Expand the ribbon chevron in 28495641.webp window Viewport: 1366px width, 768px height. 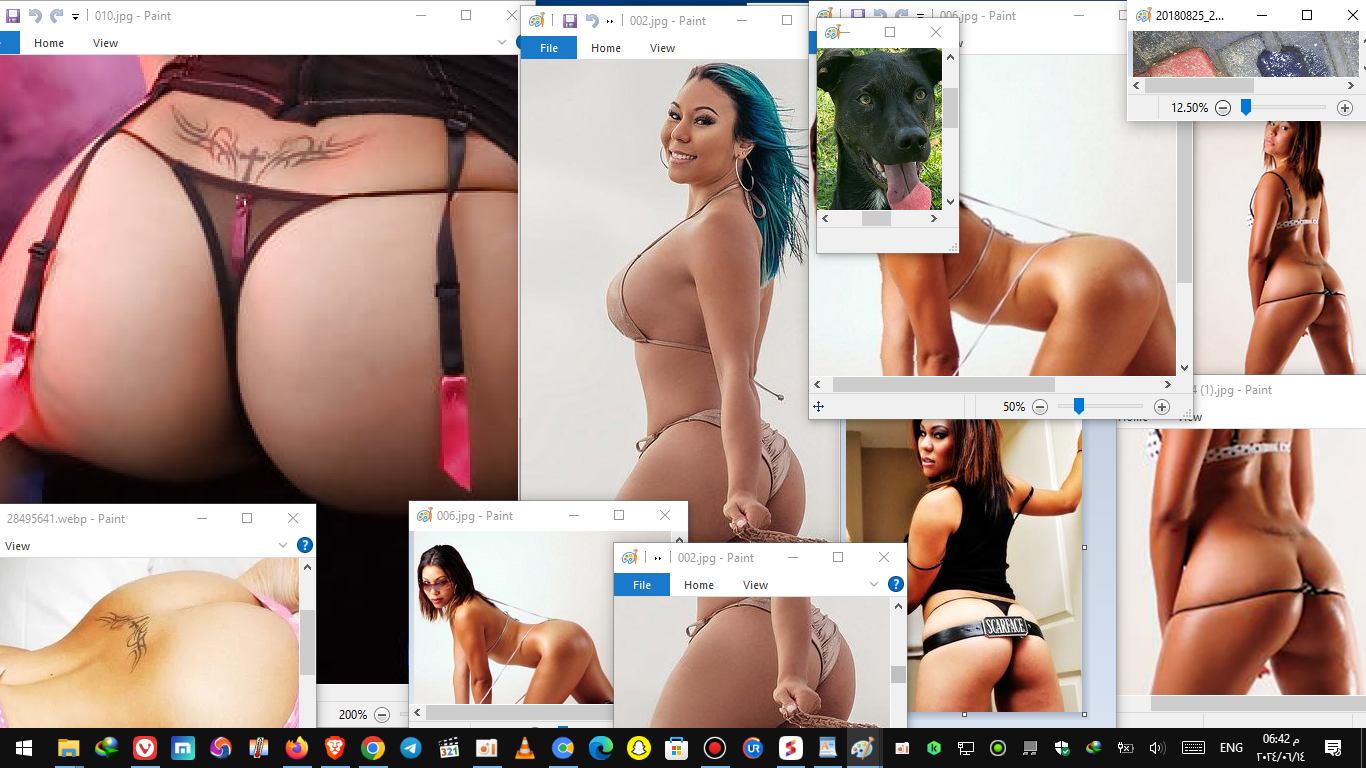tap(283, 545)
